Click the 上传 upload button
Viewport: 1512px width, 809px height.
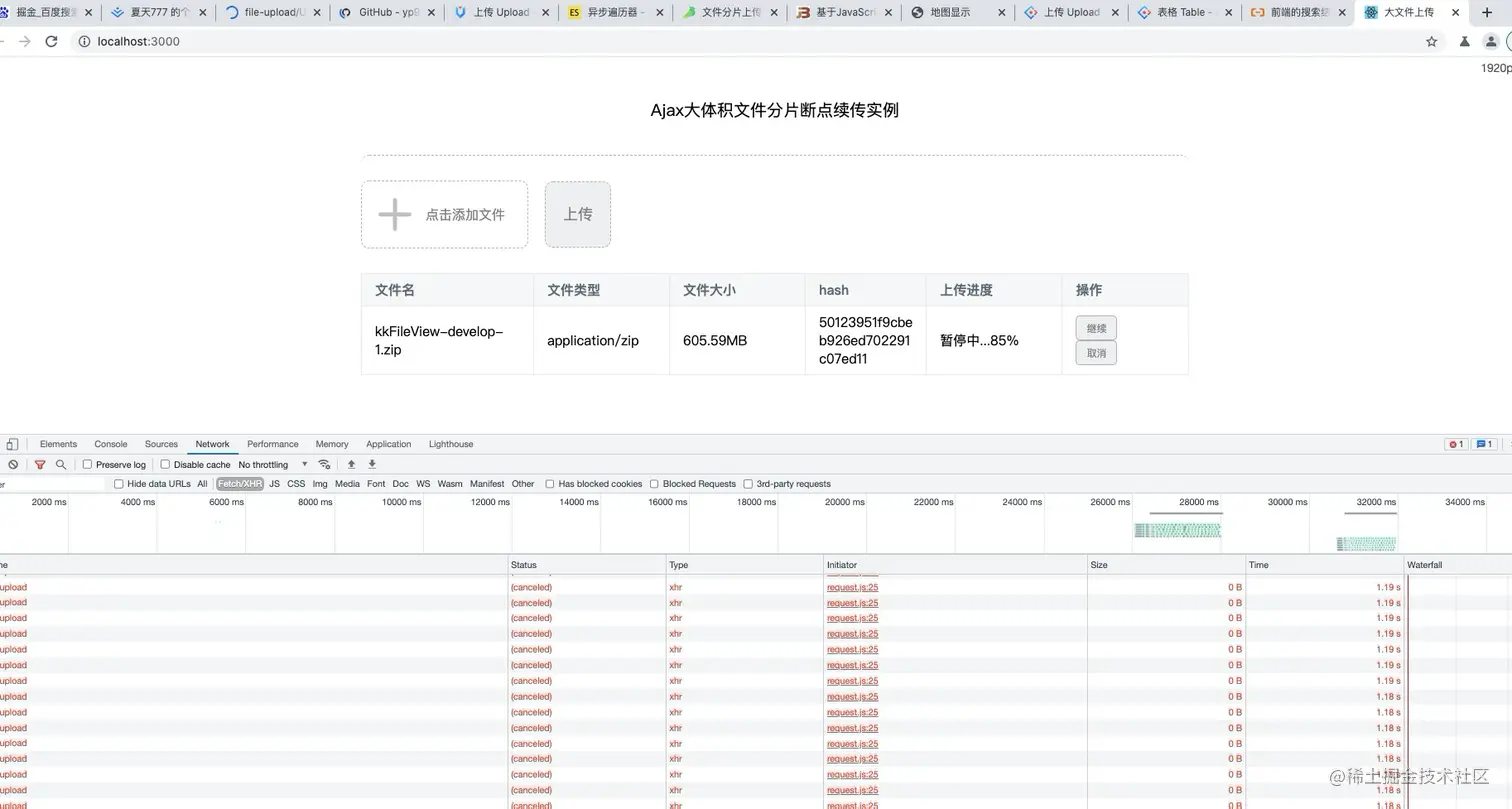click(x=578, y=214)
